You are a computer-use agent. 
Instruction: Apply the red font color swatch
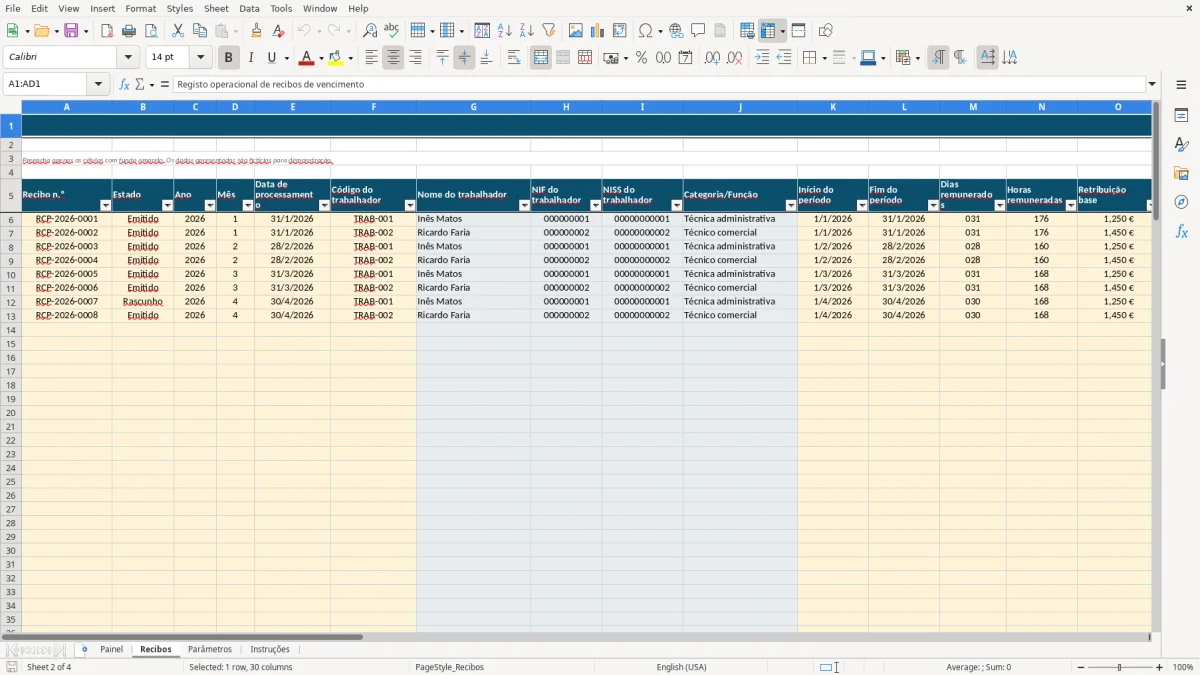[306, 58]
